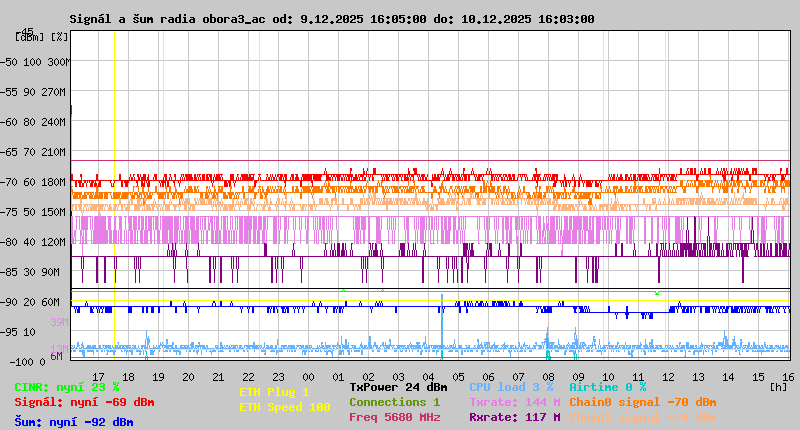Viewport: 800px width, 430px height.
Task: Click hour label 13 on time axis
Action: pyautogui.click(x=698, y=377)
